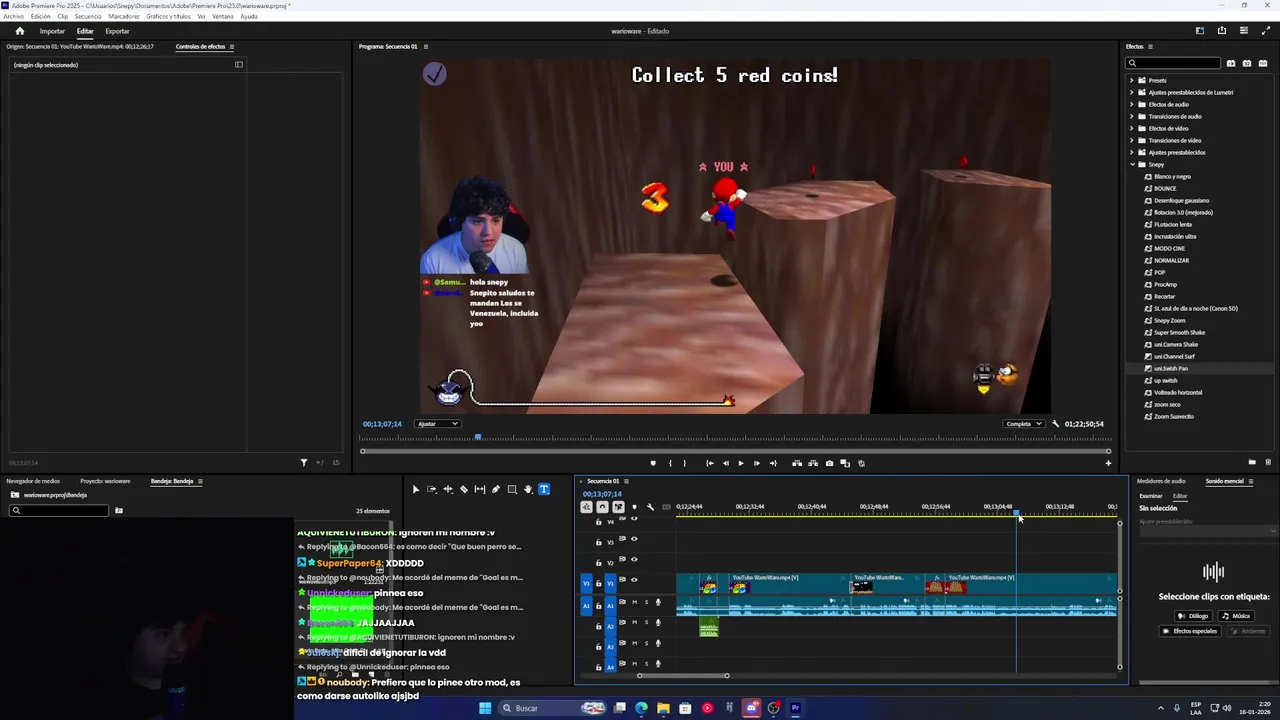
Task: Select the Razor tool
Action: coord(464,489)
